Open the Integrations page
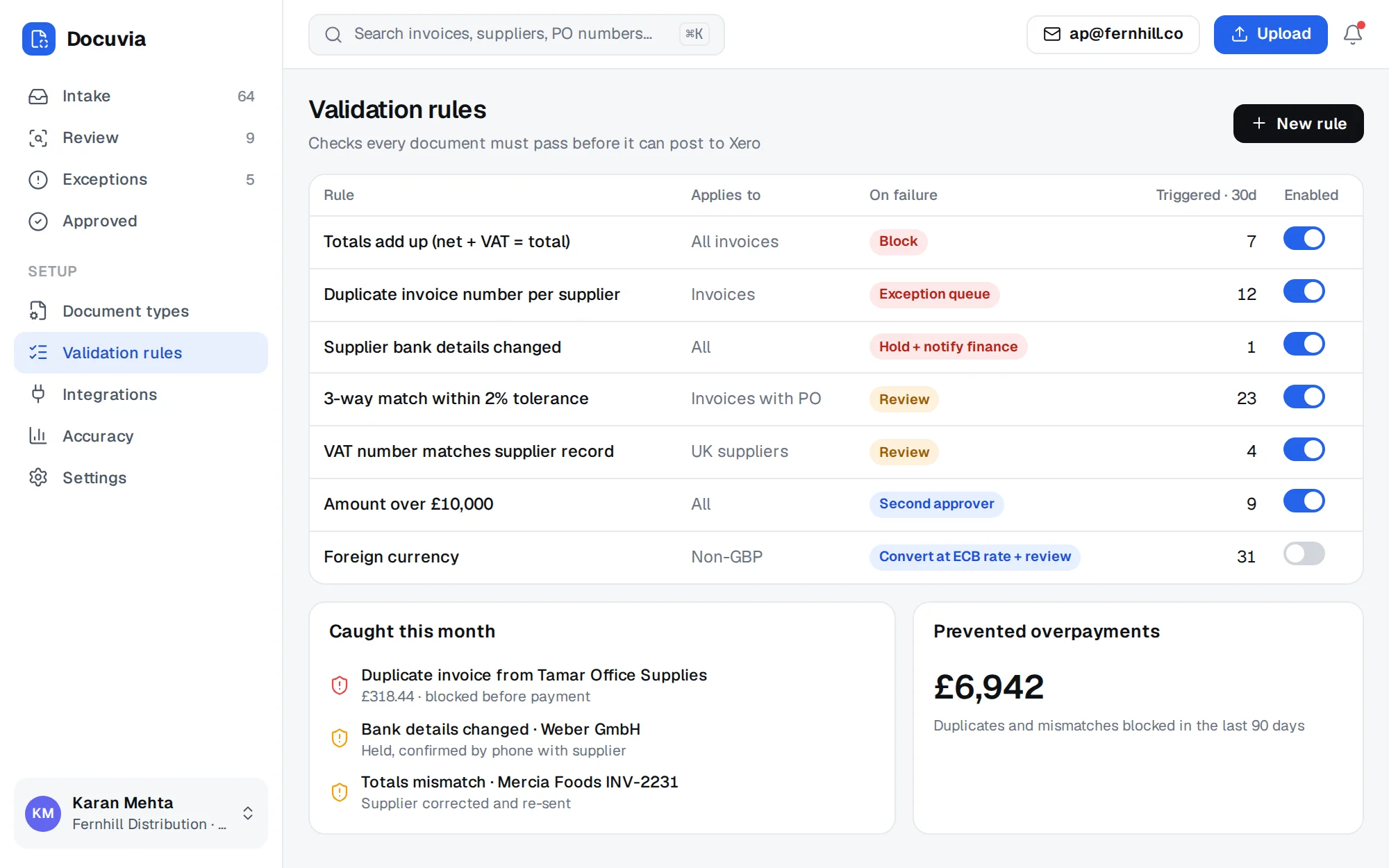Screen dimensions: 1389x868 pyautogui.click(x=141, y=394)
